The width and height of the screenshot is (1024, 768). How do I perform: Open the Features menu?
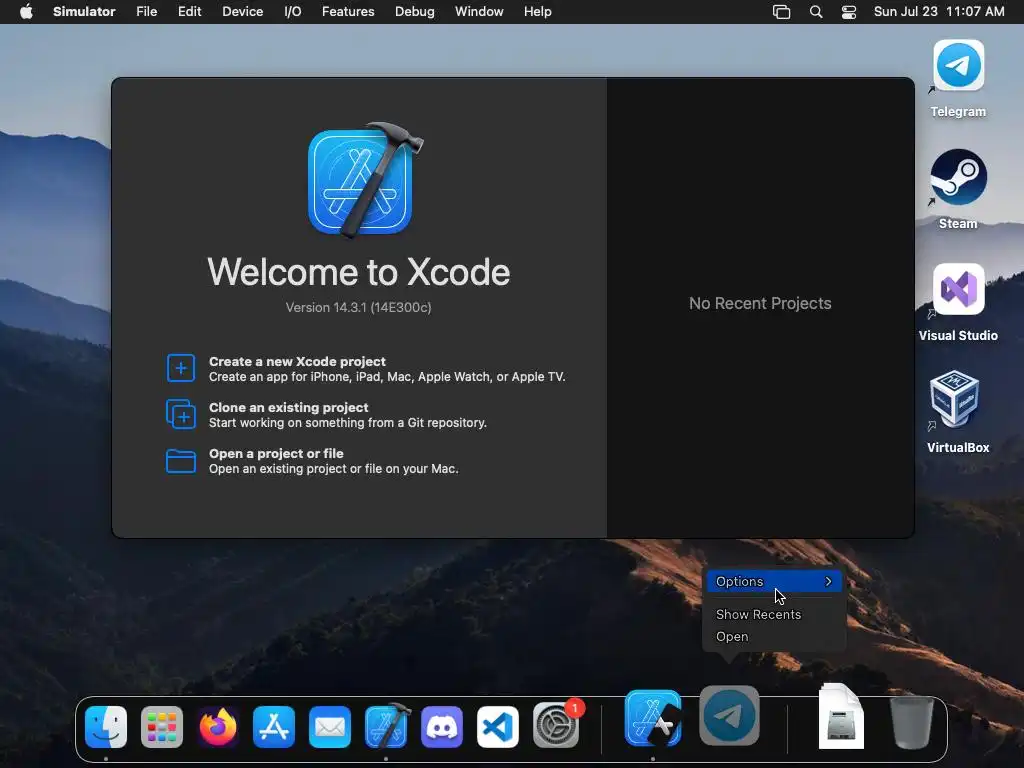[x=348, y=12]
